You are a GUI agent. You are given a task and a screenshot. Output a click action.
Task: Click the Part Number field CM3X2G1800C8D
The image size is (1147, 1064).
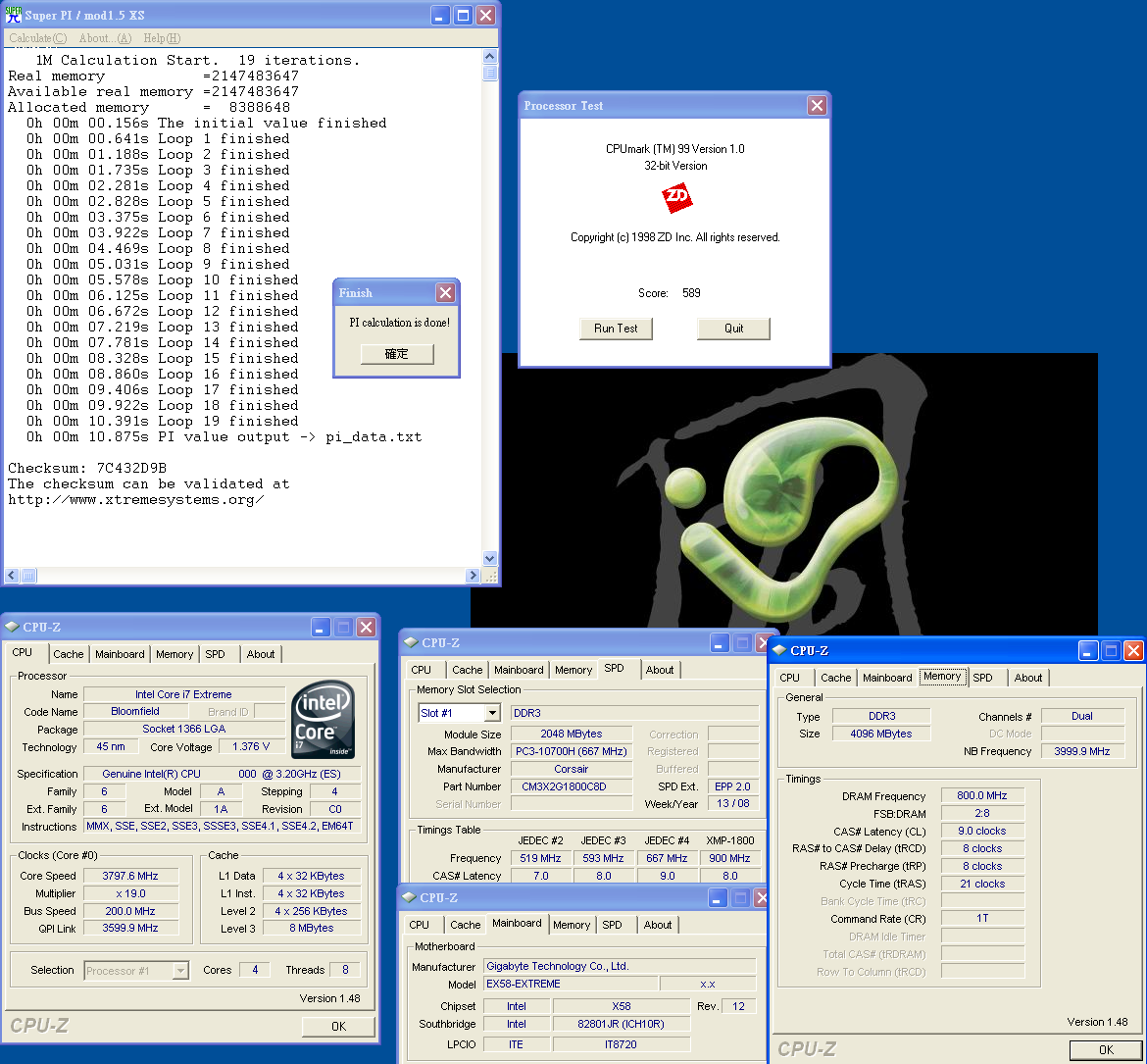[x=572, y=786]
